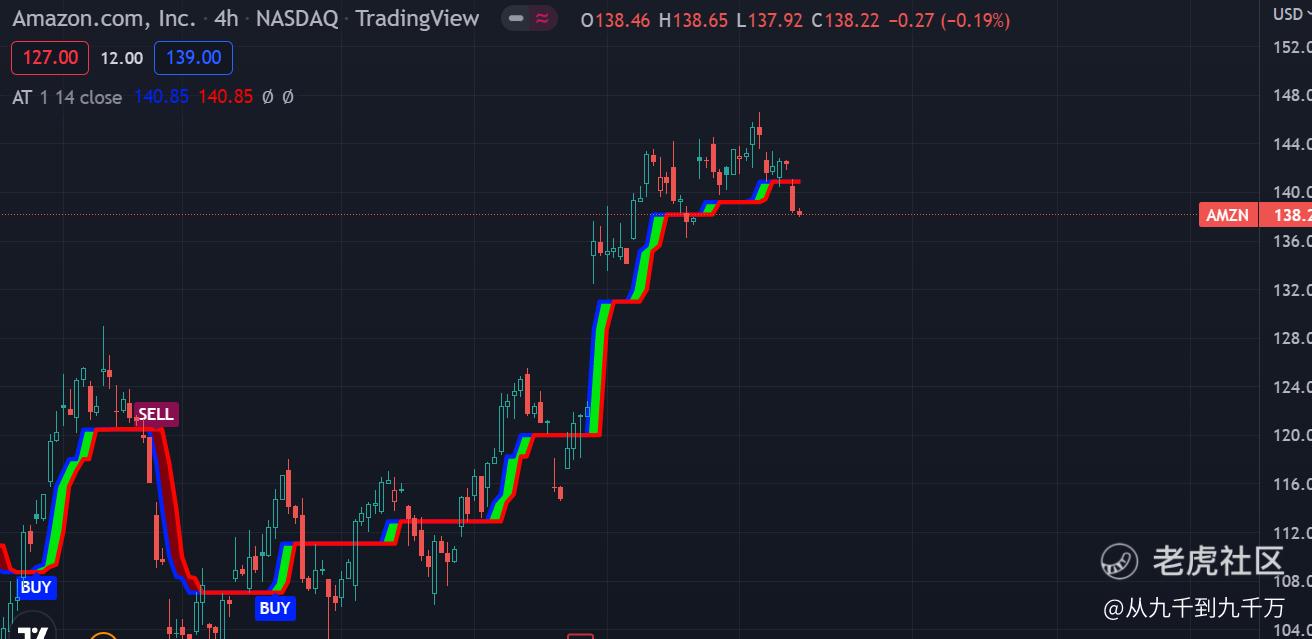Click the change value −0.27 (−0.19%)
This screenshot has height=639, width=1312.
(x=949, y=20)
